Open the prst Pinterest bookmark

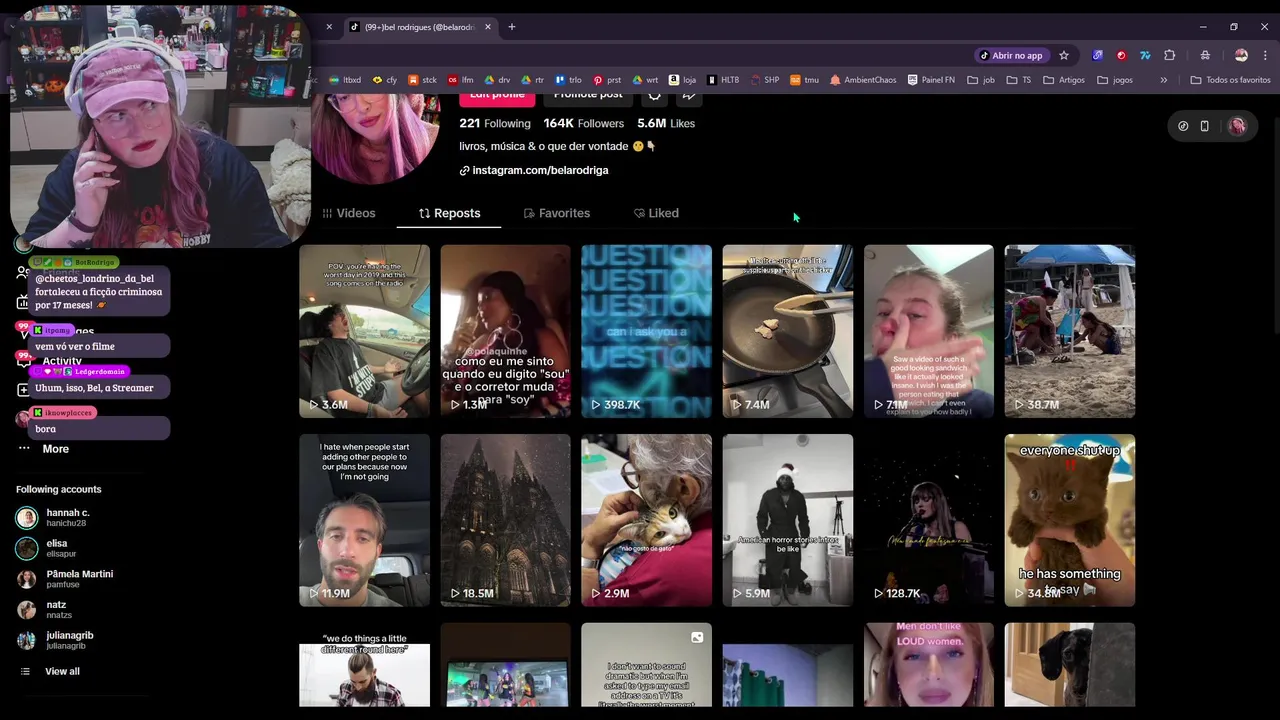[607, 80]
